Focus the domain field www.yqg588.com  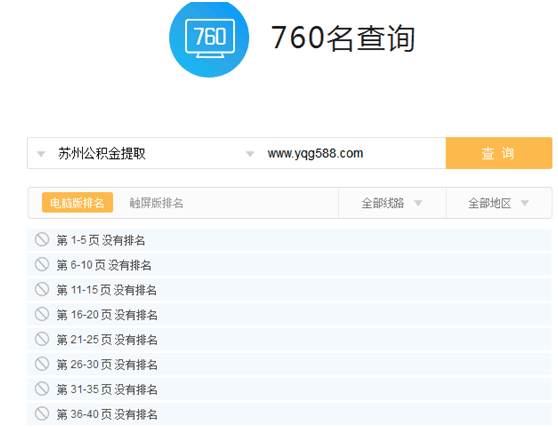[352, 153]
